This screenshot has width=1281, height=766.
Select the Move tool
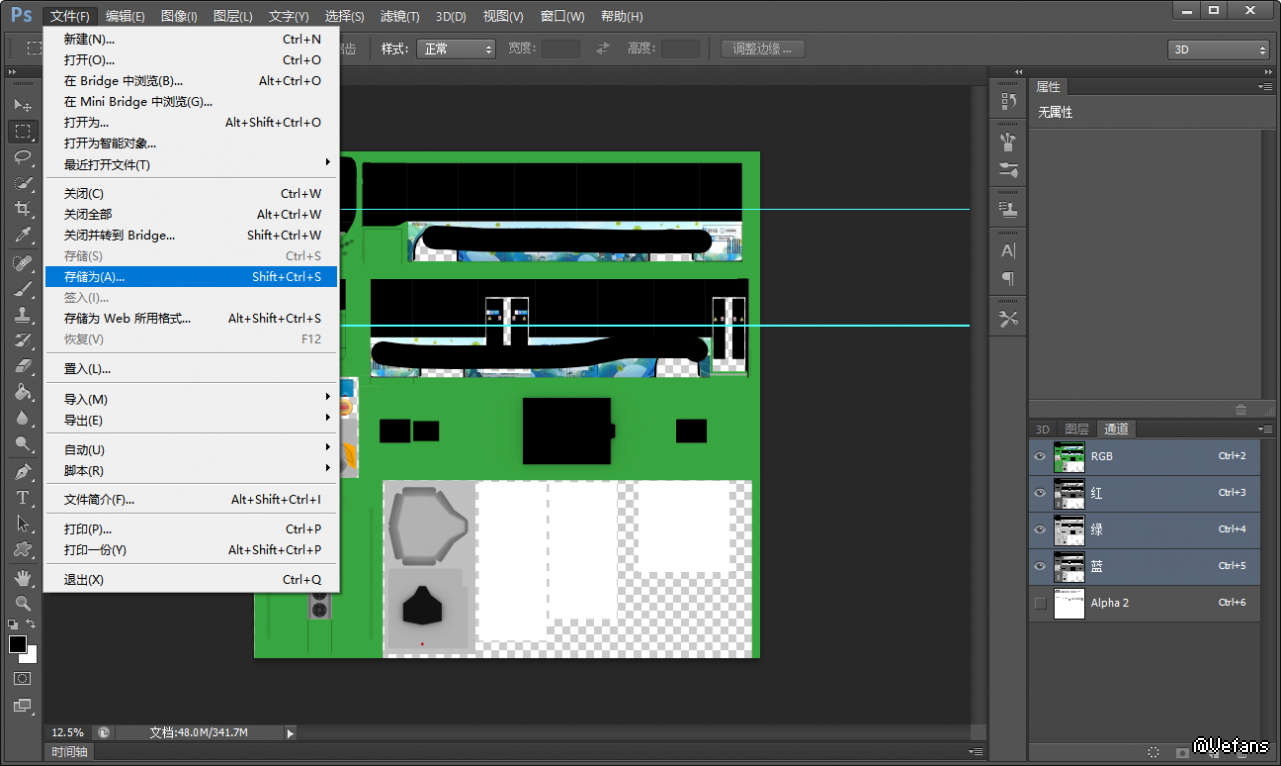pyautogui.click(x=22, y=105)
